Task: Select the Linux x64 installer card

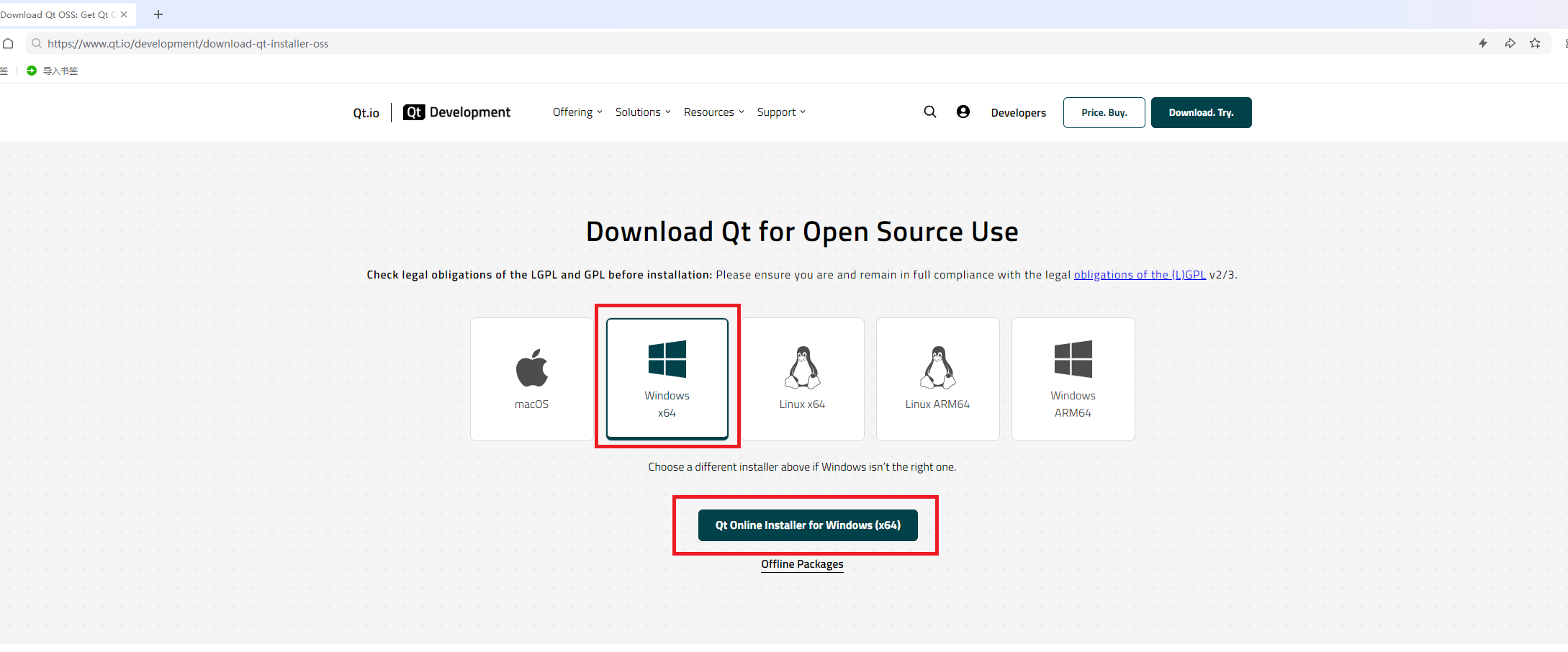Action: [x=803, y=379]
